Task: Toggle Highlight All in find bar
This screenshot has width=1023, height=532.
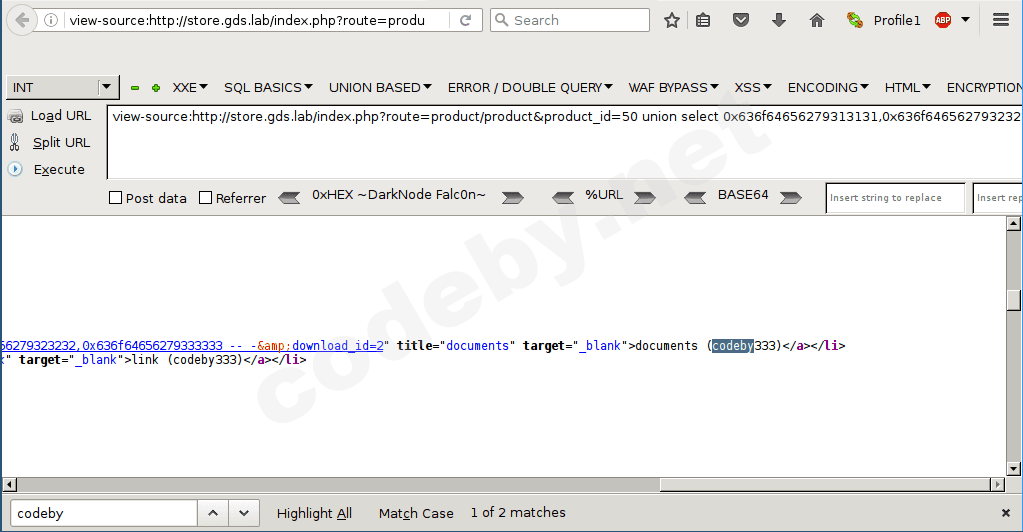Action: (x=314, y=513)
